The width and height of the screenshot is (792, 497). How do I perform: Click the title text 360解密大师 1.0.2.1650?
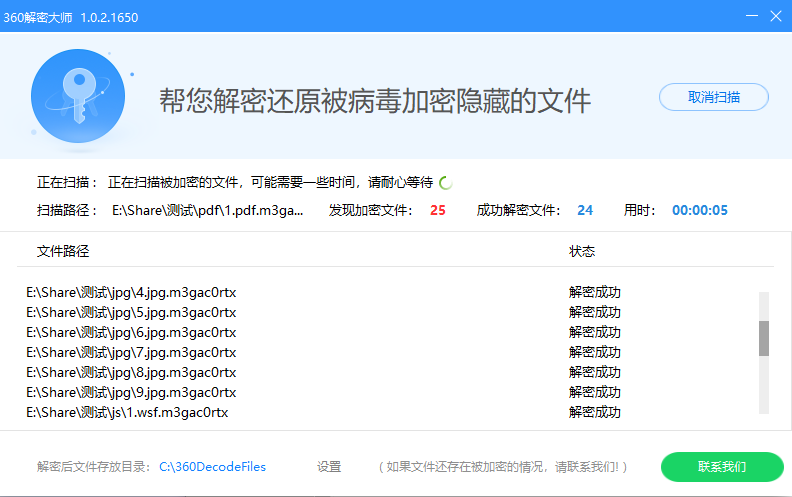[x=71, y=18]
